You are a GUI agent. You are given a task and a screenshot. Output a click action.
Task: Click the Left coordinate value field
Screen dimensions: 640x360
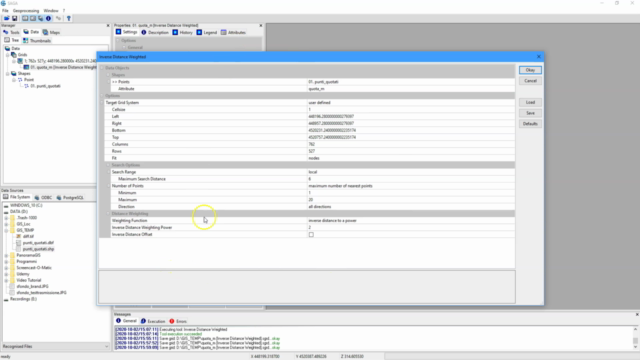(411, 116)
